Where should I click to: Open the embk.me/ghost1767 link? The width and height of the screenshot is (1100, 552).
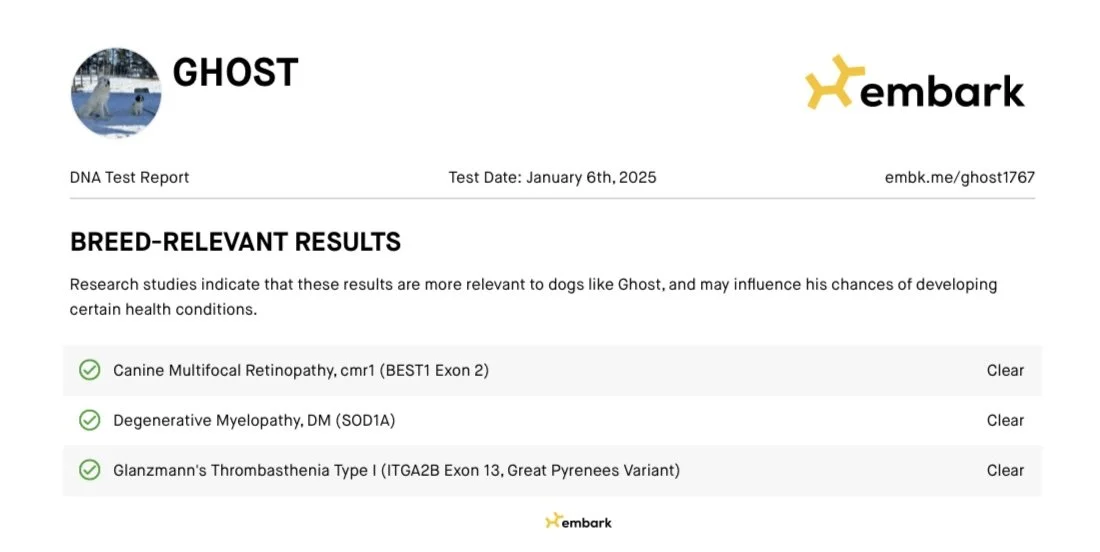point(959,177)
